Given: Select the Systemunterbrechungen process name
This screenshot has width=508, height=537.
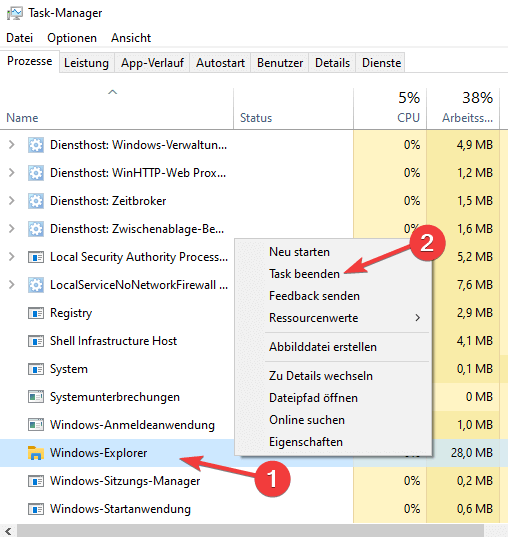Looking at the screenshot, I should coord(115,397).
